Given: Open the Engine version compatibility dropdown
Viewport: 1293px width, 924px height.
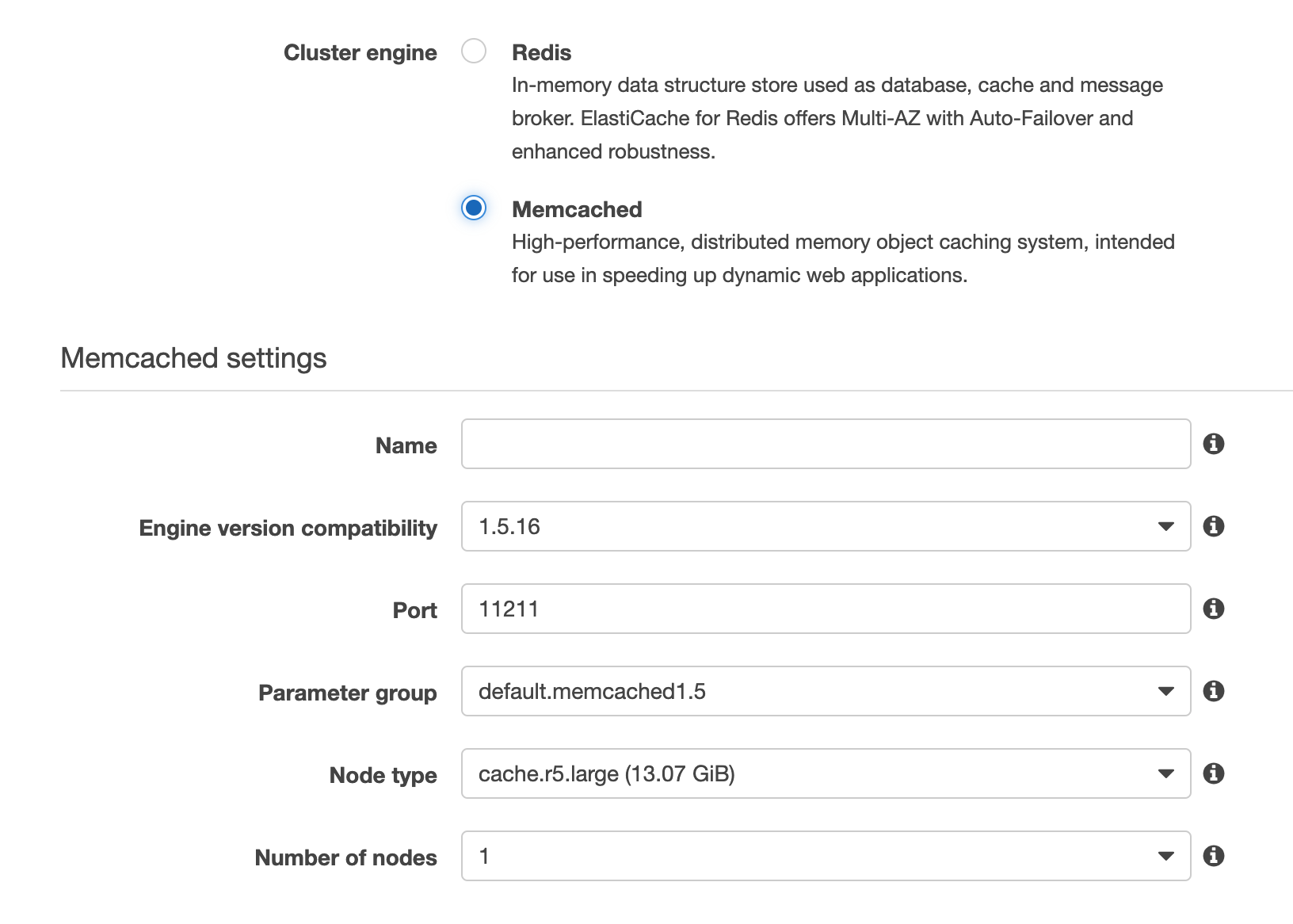Looking at the screenshot, I should 826,526.
